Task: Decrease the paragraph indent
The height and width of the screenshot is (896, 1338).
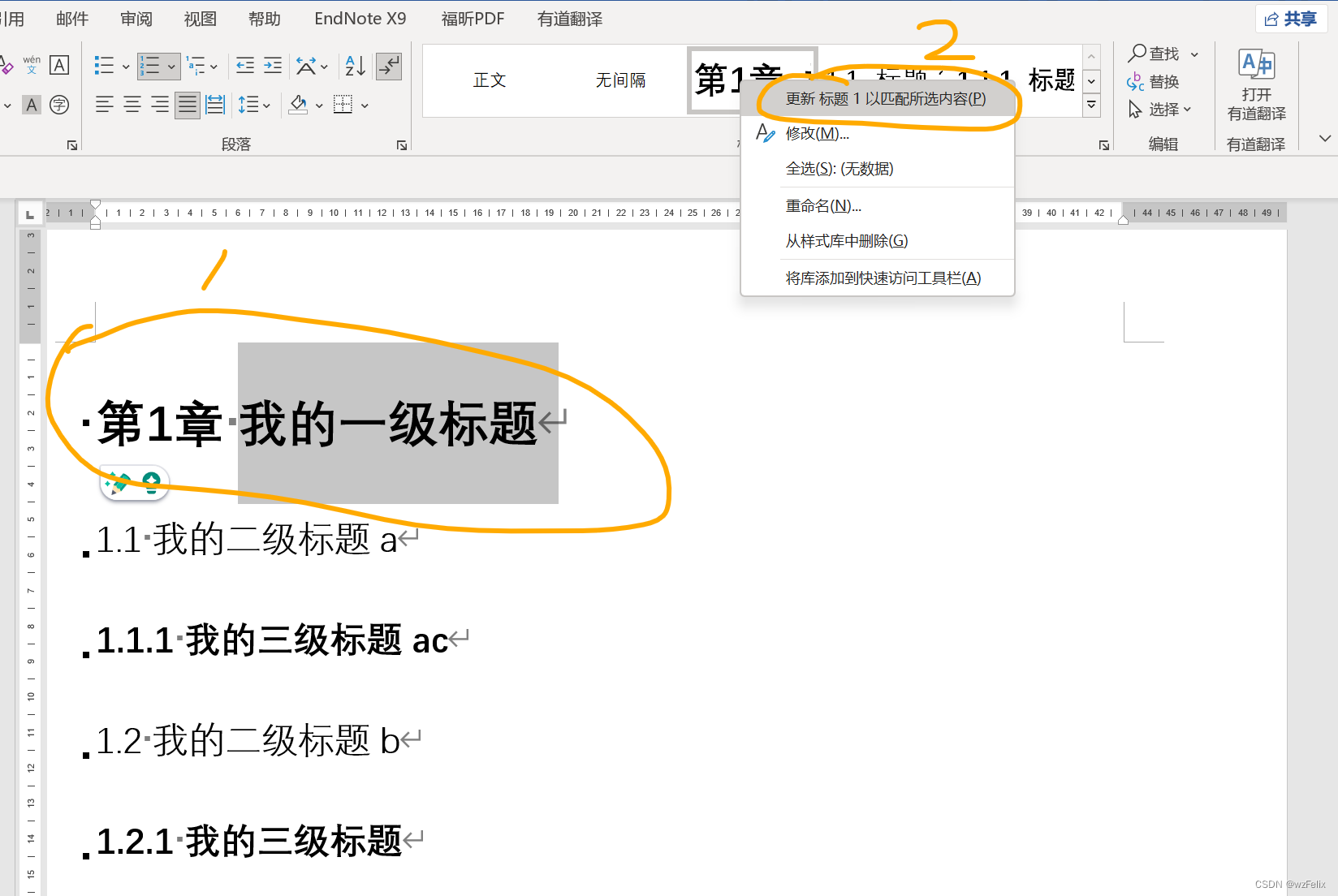Action: pyautogui.click(x=244, y=66)
